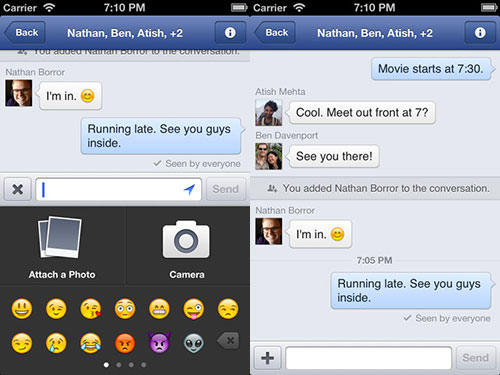Tap 'I'm in.' message in left screen

(70, 96)
